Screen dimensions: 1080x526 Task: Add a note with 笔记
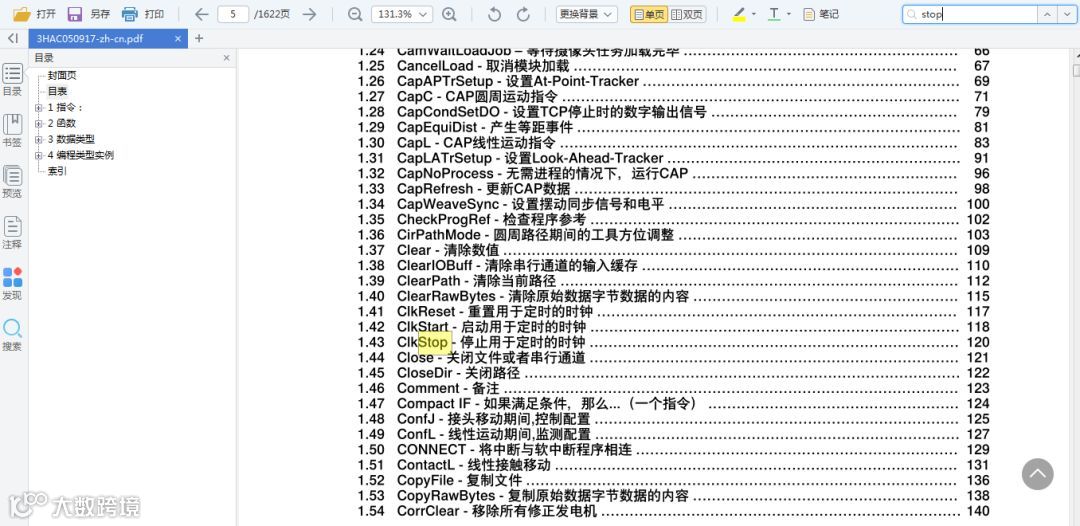click(821, 14)
